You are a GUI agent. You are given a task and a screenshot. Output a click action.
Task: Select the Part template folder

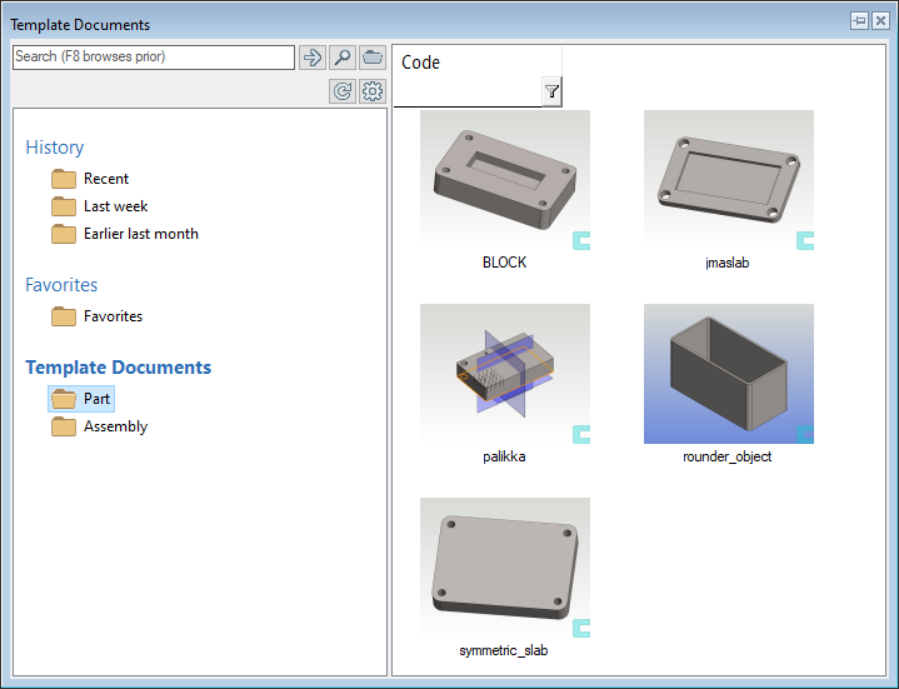click(97, 399)
